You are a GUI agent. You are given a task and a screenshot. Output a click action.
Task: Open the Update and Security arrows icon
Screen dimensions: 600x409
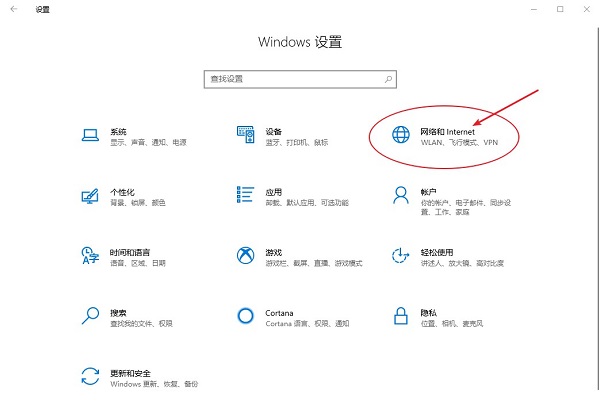90,376
